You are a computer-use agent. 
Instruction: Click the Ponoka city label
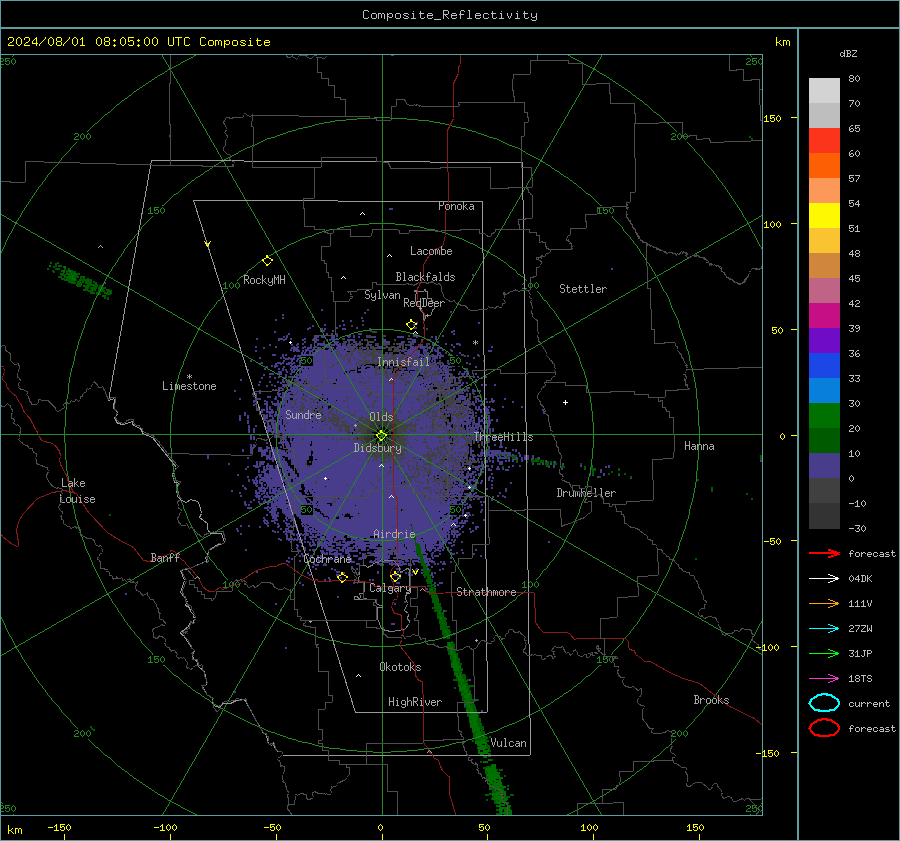tap(456, 206)
